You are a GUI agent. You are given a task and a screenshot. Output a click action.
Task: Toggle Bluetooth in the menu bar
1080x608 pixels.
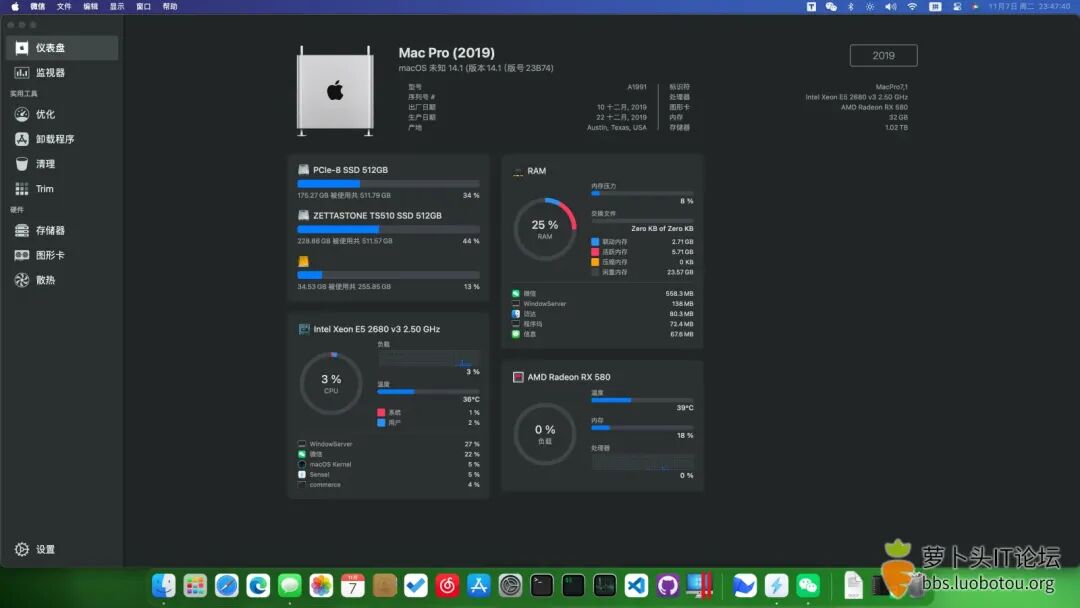pos(851,6)
